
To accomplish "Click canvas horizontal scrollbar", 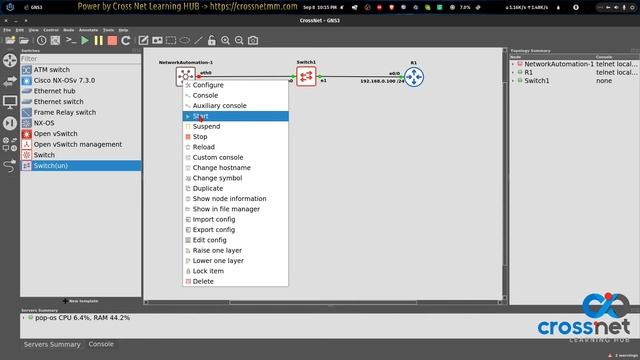I will point(323,302).
